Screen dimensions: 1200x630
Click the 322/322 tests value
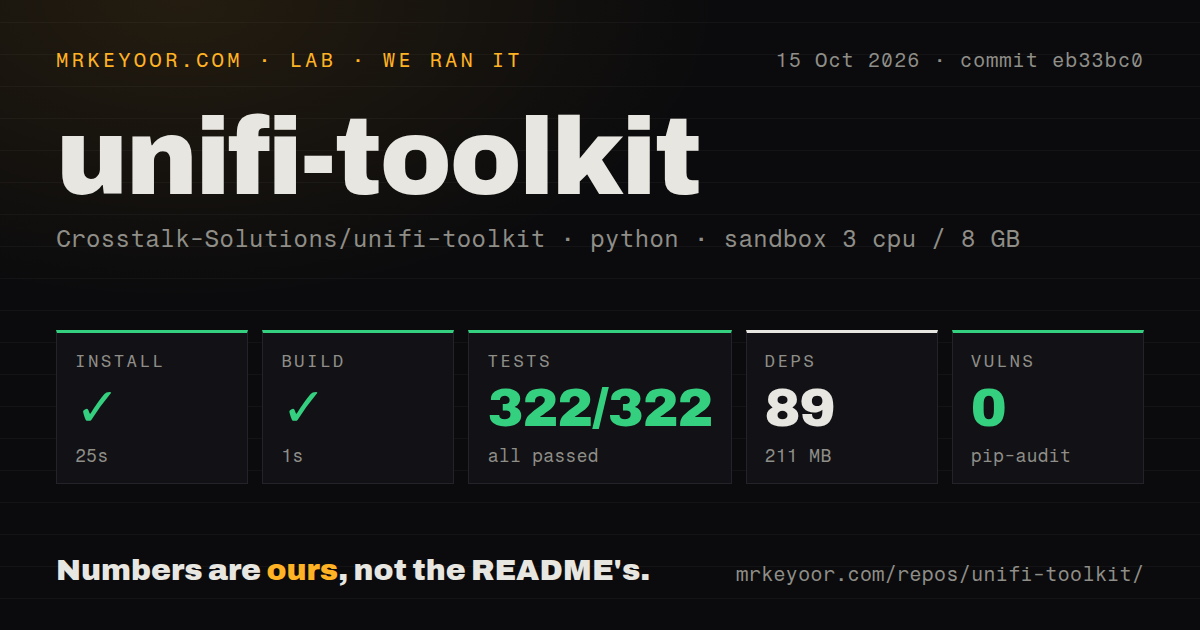pyautogui.click(x=600, y=408)
